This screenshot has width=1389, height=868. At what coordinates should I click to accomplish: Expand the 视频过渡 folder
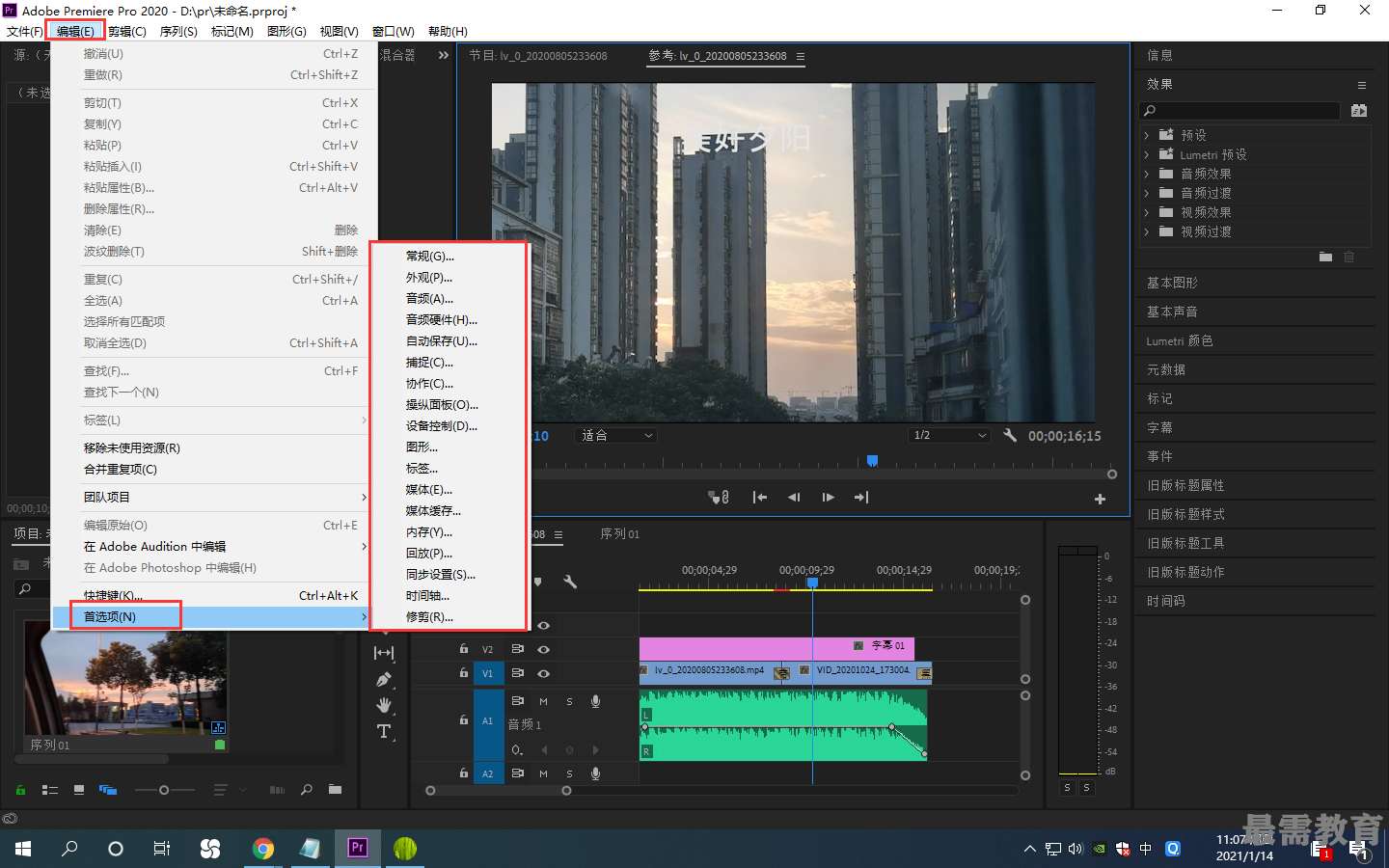(1147, 231)
